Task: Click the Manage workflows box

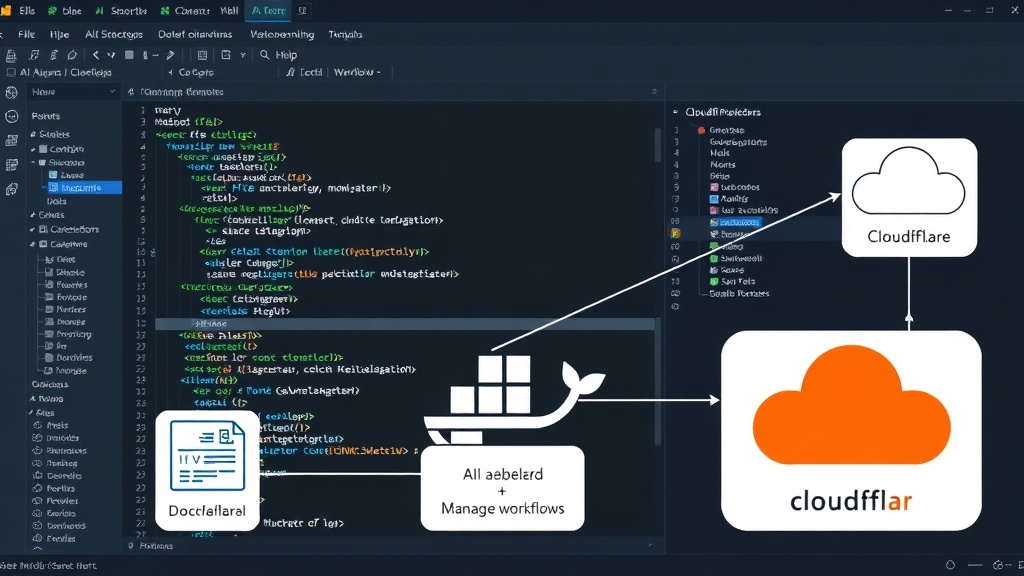Action: click(x=502, y=490)
